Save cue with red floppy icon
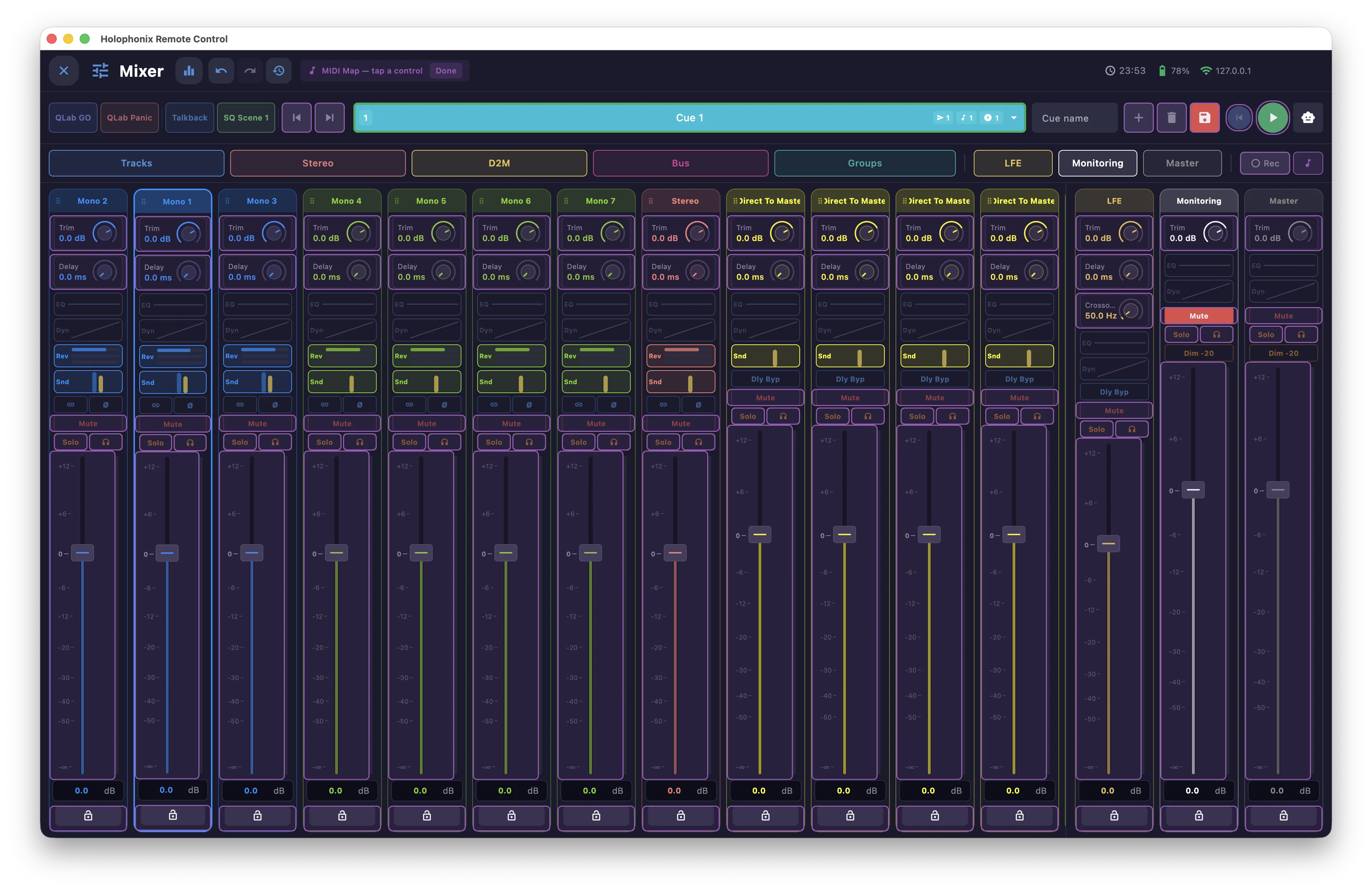 tap(1205, 118)
